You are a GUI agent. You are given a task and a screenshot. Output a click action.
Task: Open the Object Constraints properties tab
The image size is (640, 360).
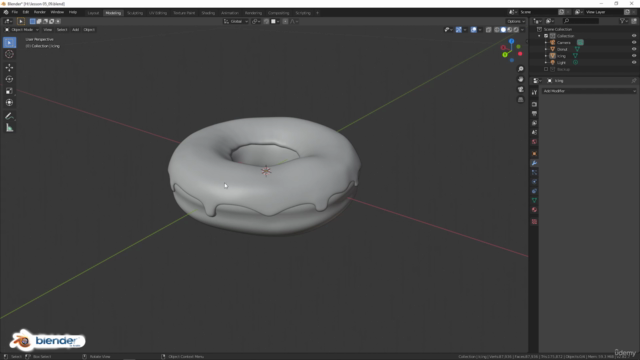[534, 191]
